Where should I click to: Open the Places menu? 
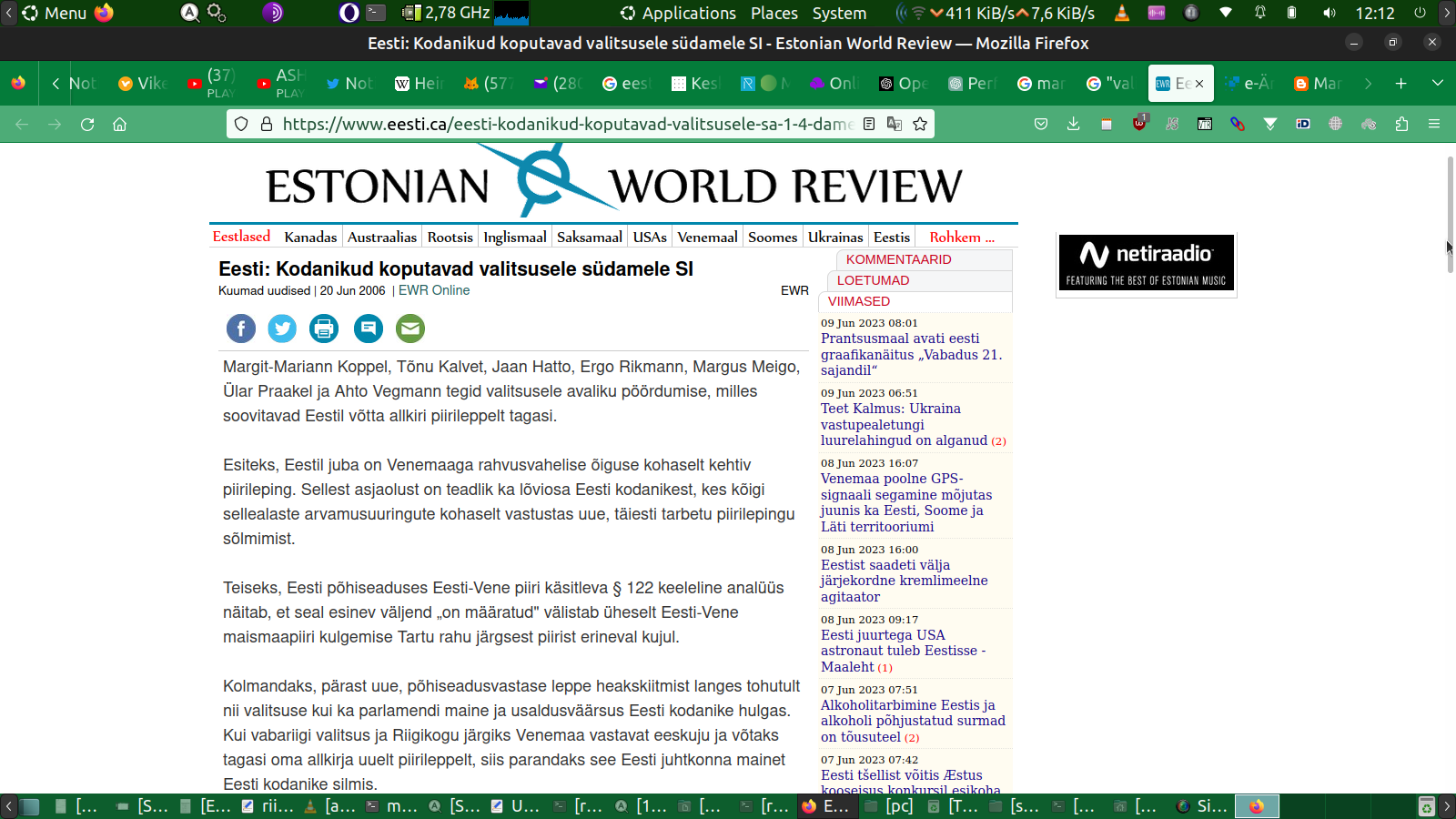click(x=774, y=13)
